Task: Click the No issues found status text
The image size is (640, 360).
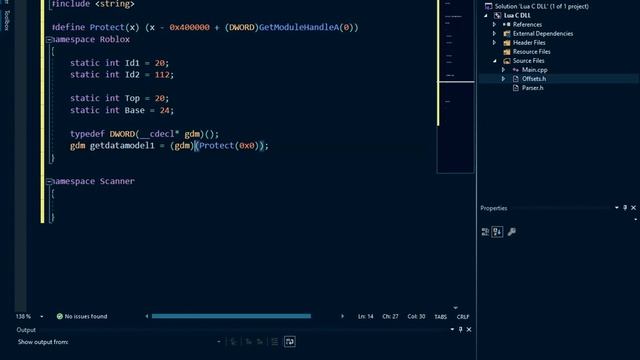Action: point(86,316)
